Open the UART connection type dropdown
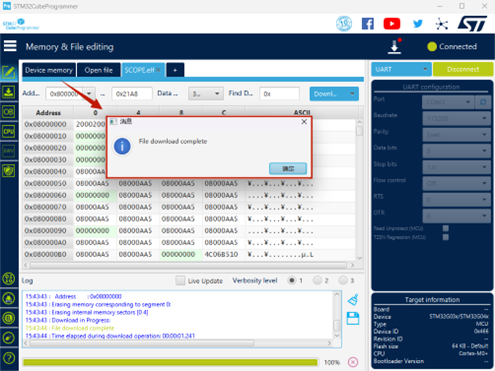 (401, 69)
